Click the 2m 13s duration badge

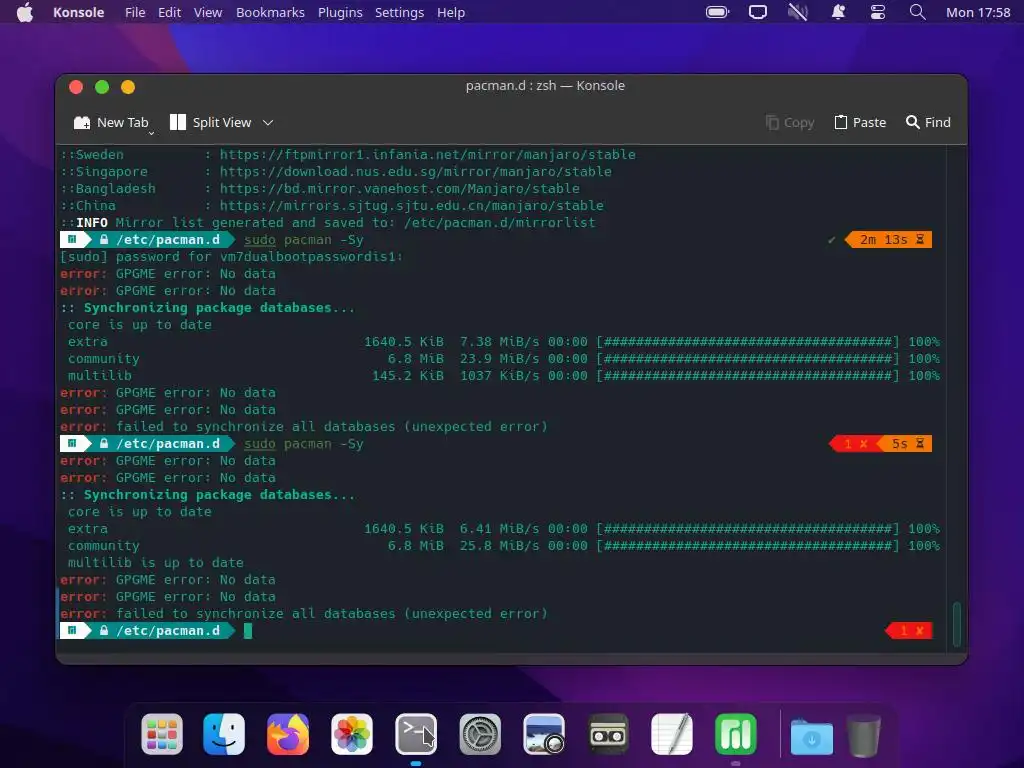click(x=889, y=240)
